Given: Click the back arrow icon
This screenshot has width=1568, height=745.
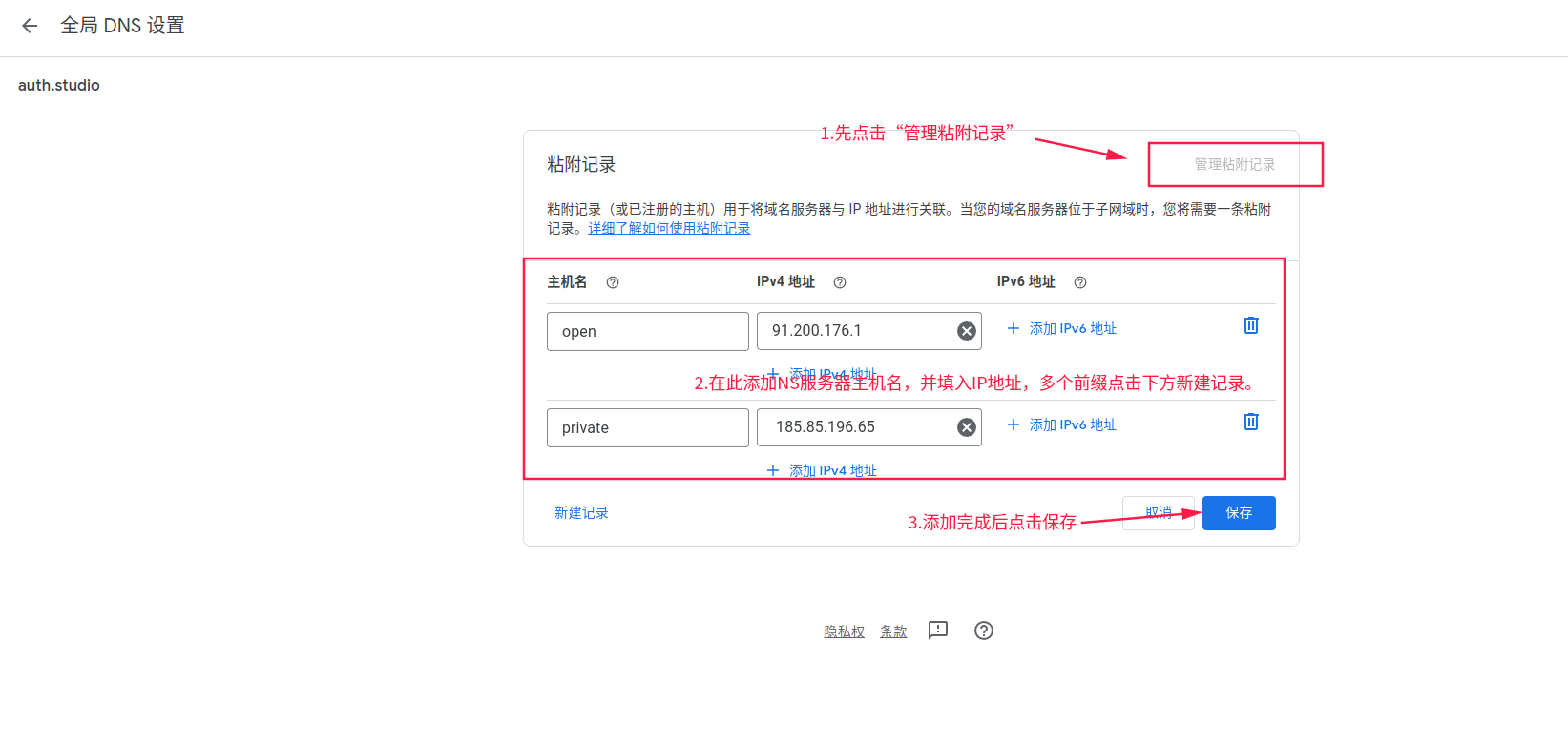Looking at the screenshot, I should 30,26.
